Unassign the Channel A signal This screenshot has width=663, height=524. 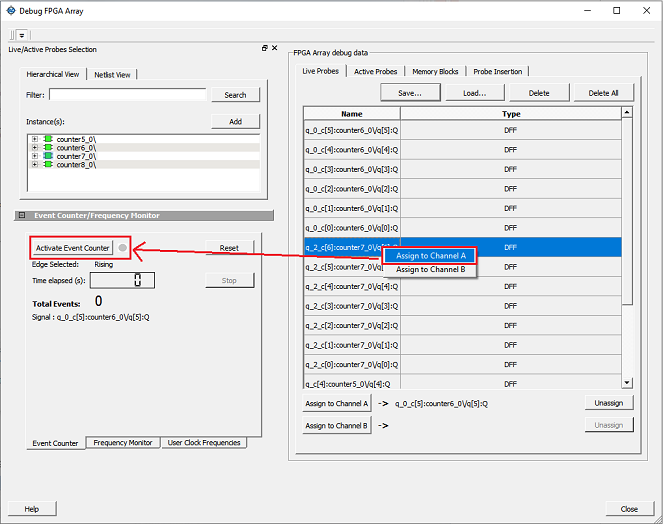pyautogui.click(x=608, y=403)
